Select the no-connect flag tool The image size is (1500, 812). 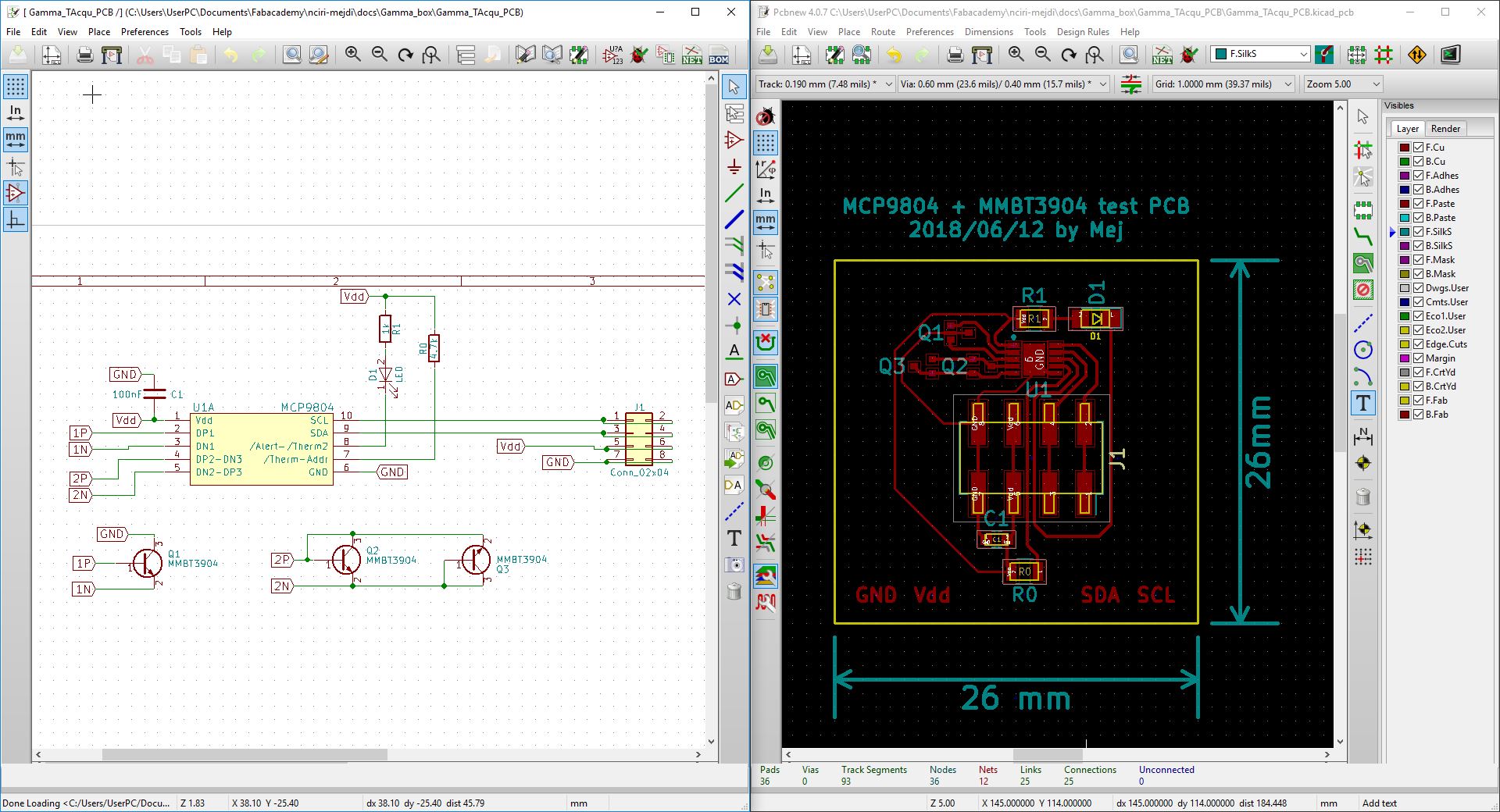pos(734,299)
